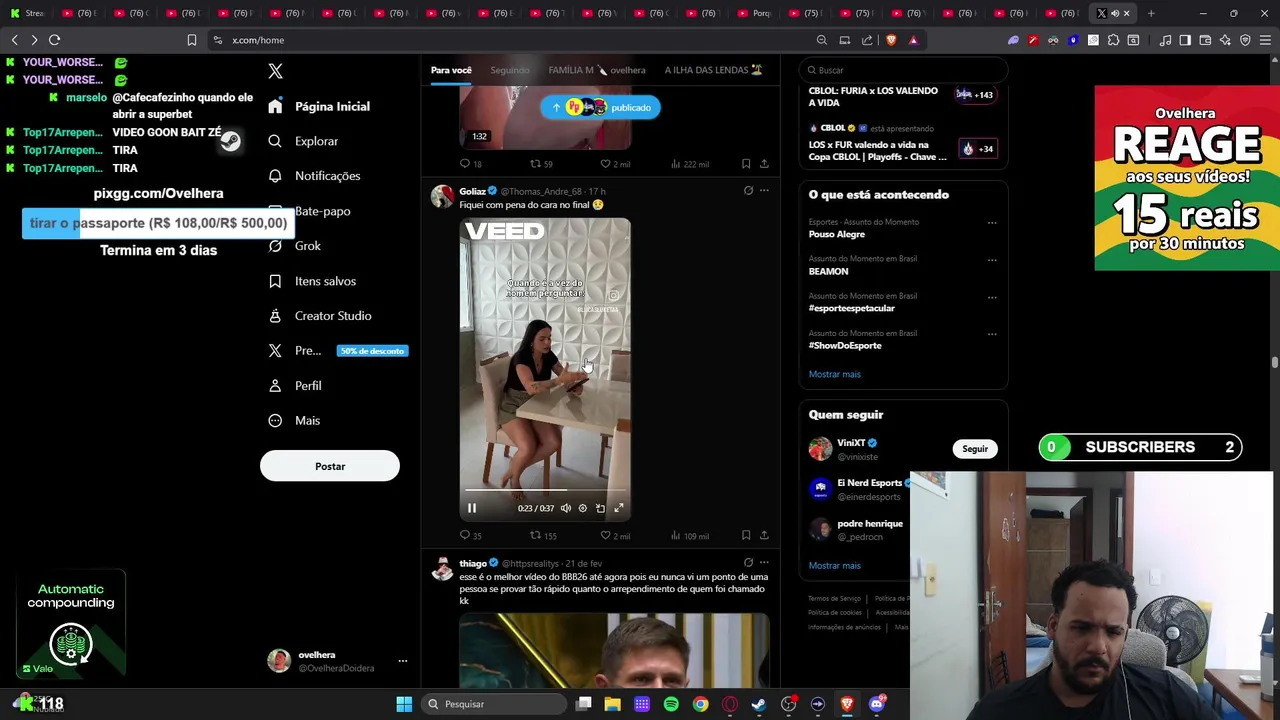
Task: View analytics for the post with 109 mil views
Action: 689,536
